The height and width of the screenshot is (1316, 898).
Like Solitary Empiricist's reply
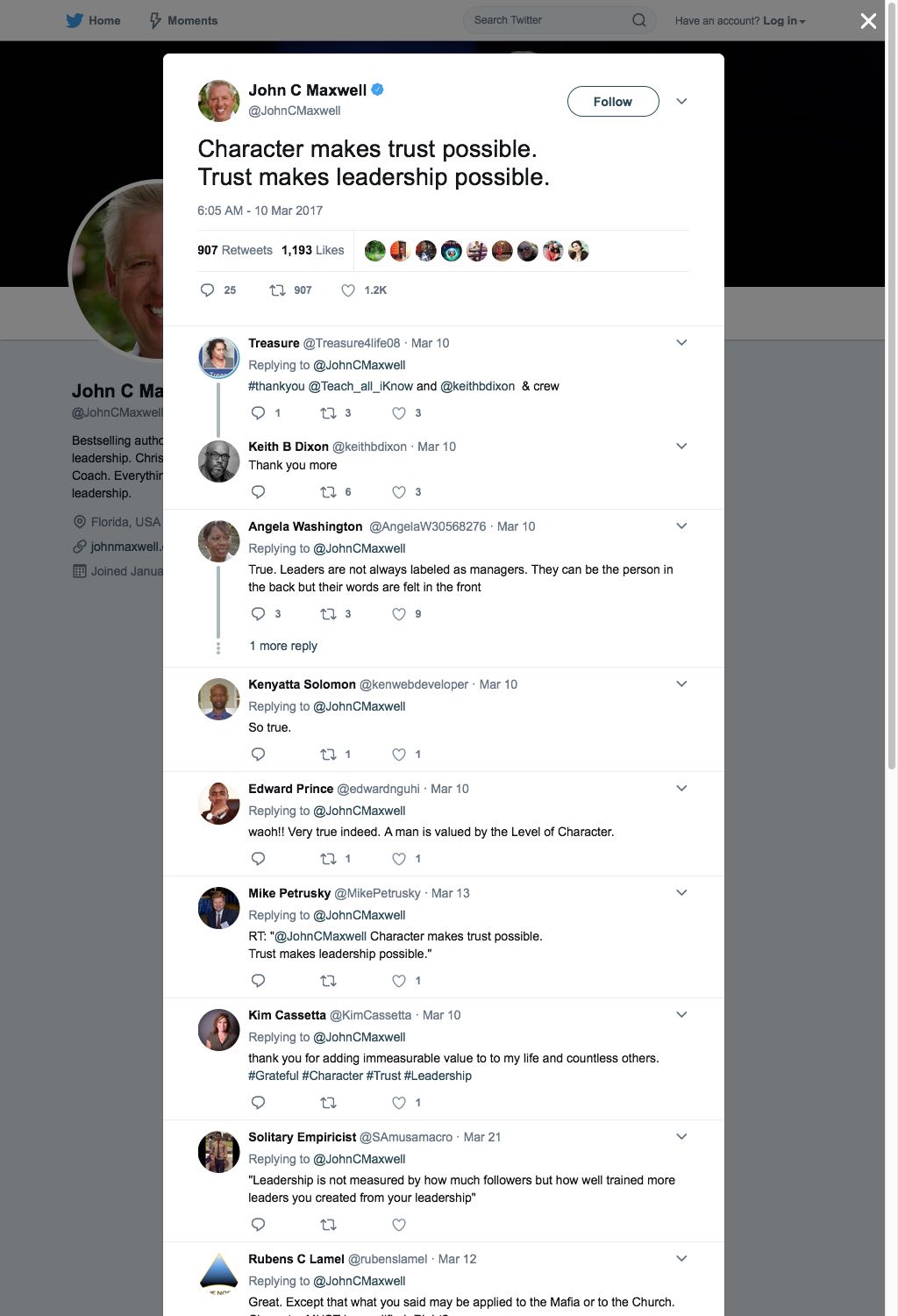click(399, 1225)
